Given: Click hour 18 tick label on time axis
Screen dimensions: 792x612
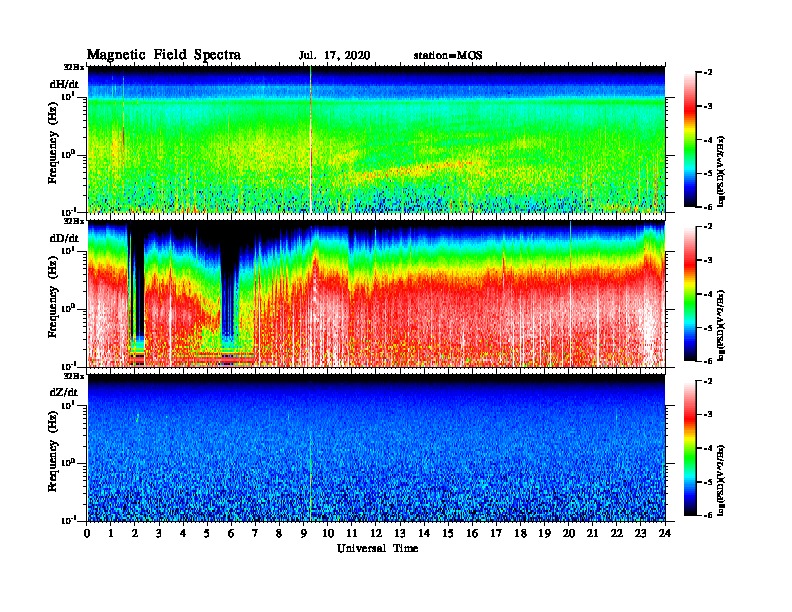Looking at the screenshot, I should pos(521,533).
